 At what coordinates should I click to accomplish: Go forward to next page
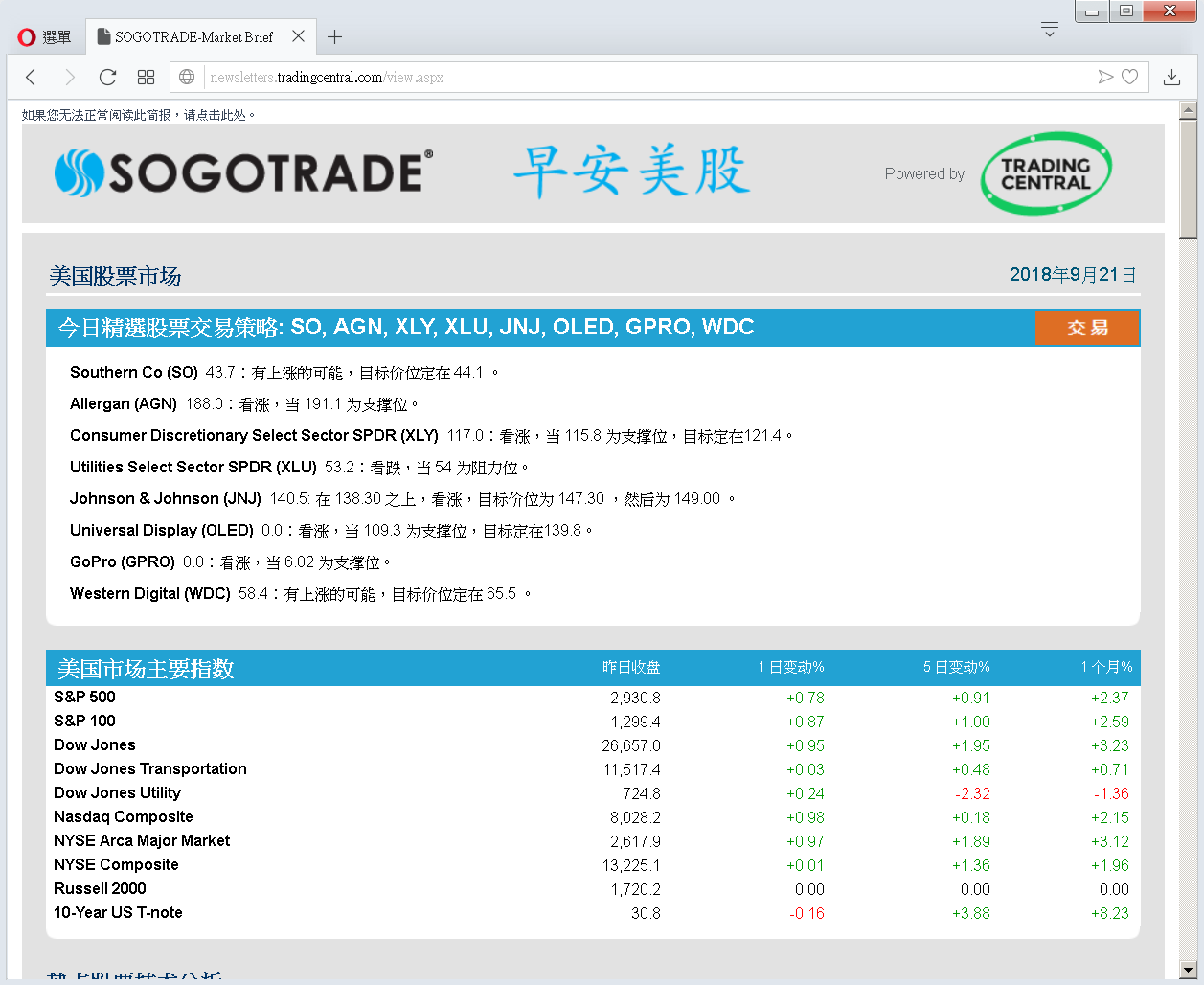tap(69, 77)
